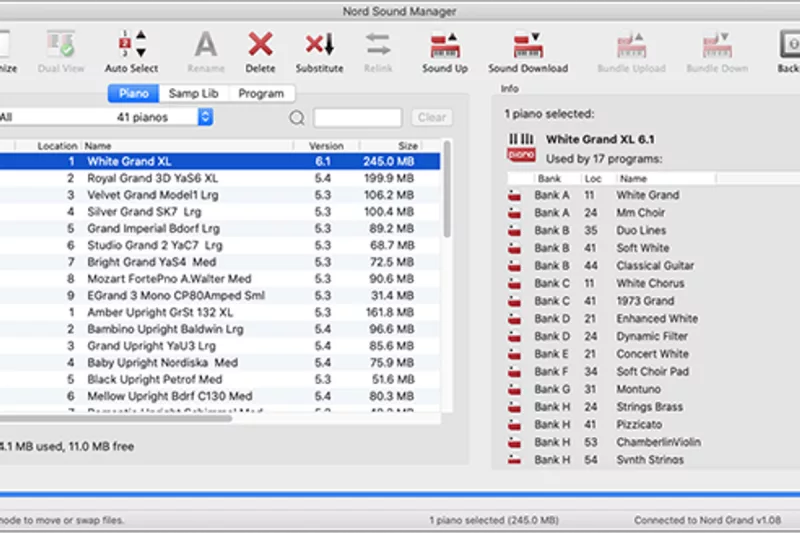This screenshot has height=533, width=800.
Task: Select Classical Guitar program in Bank B
Action: [x=655, y=266]
